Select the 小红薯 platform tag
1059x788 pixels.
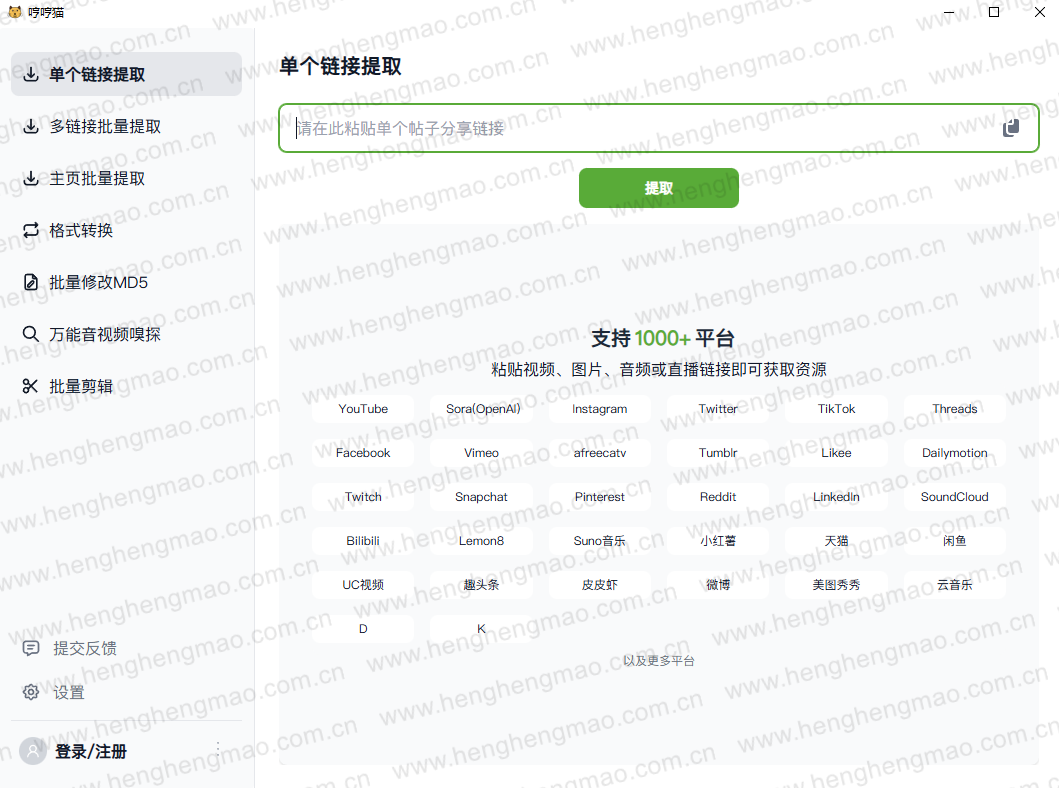point(718,541)
